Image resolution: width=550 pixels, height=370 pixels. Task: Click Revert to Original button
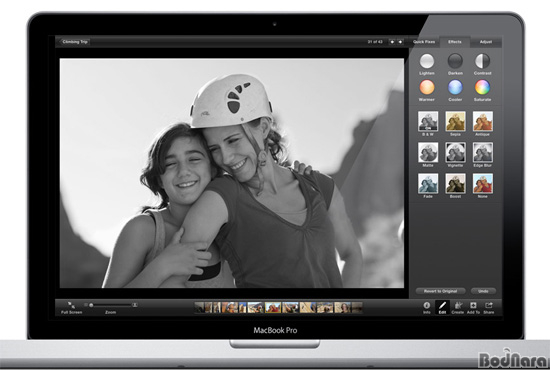click(441, 291)
